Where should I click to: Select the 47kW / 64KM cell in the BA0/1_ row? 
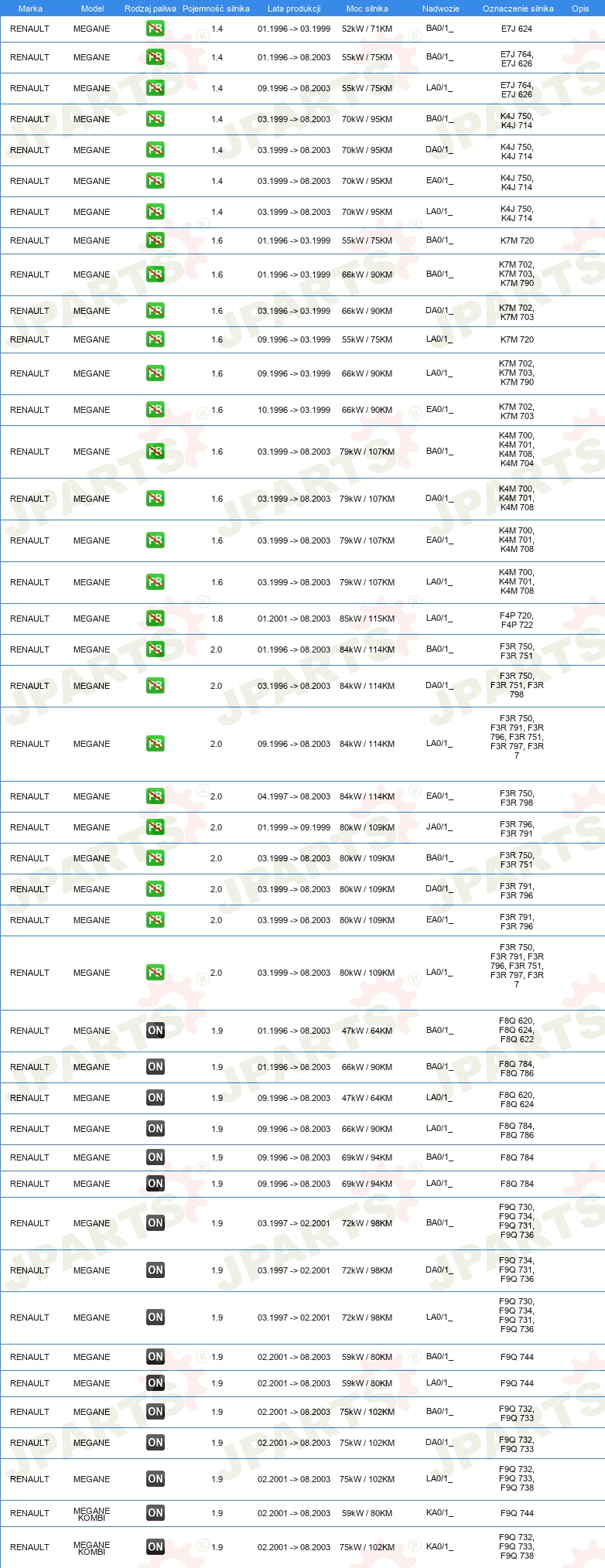coord(367,1031)
